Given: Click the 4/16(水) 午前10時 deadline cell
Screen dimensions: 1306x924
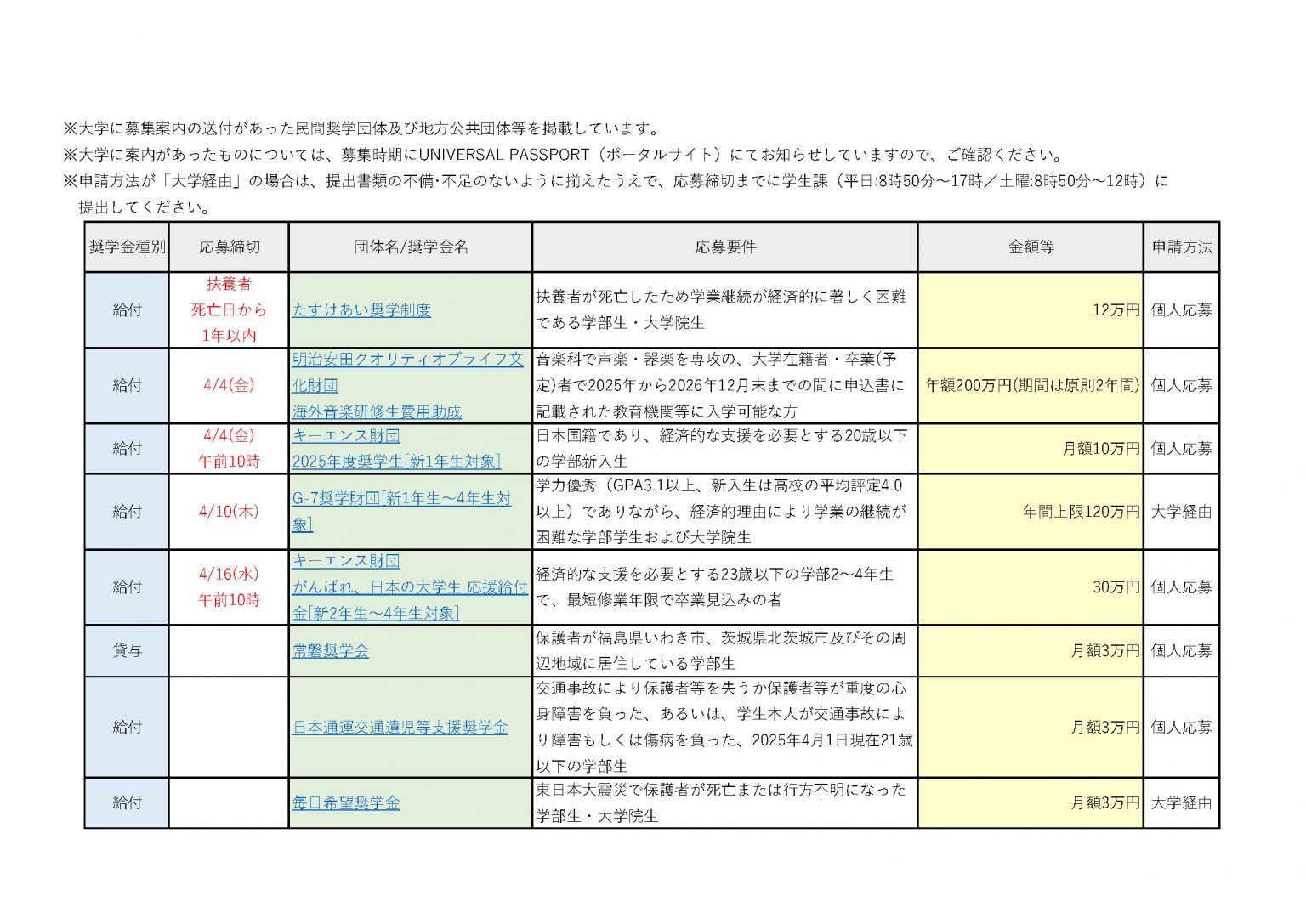Looking at the screenshot, I should pyautogui.click(x=229, y=587).
